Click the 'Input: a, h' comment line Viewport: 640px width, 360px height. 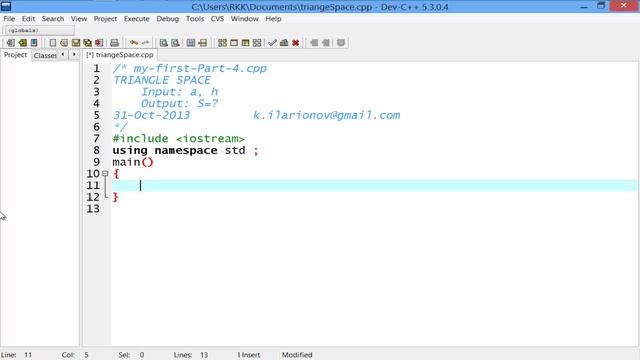click(180, 92)
